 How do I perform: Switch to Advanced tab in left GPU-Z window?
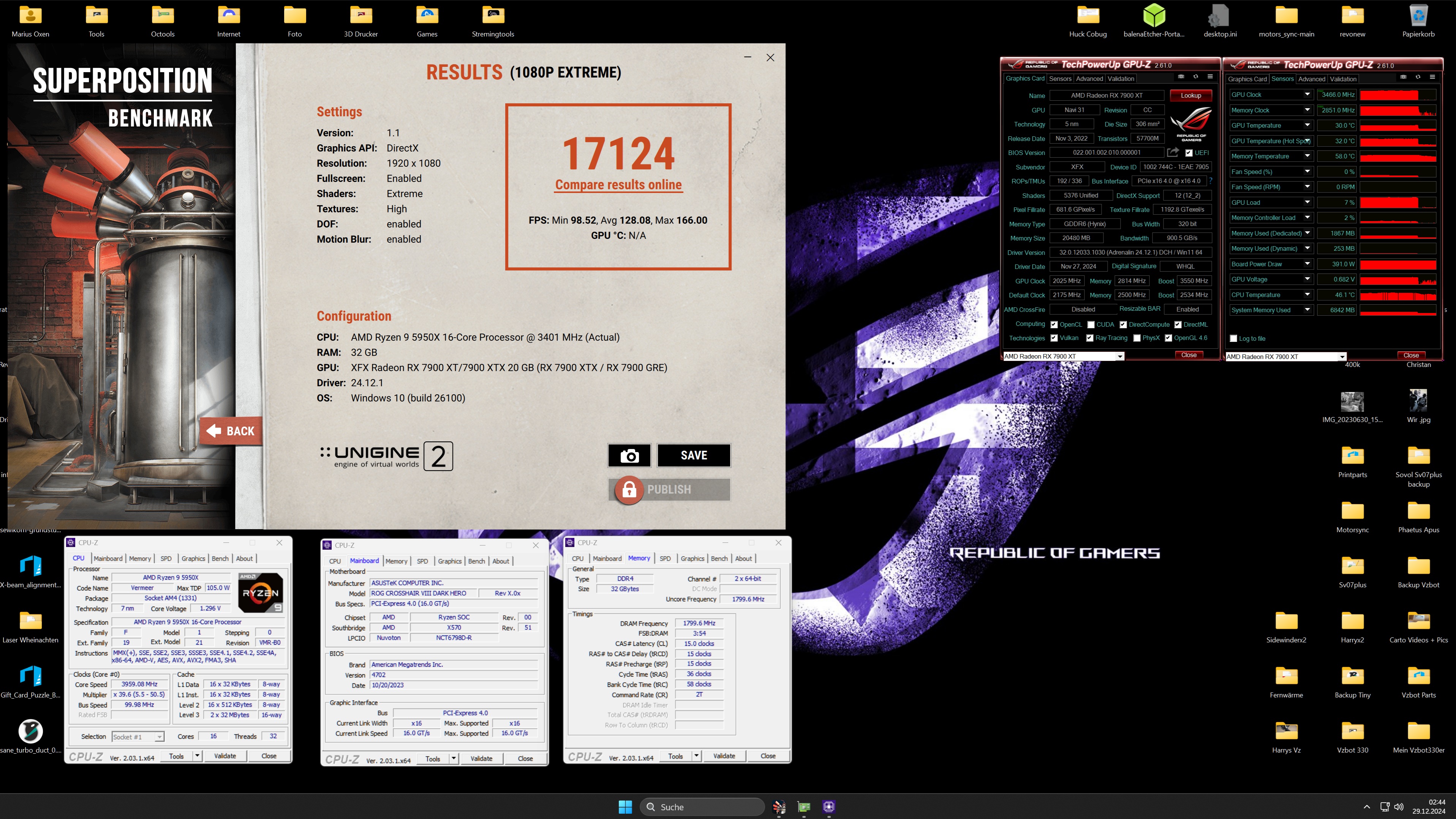pos(1089,79)
